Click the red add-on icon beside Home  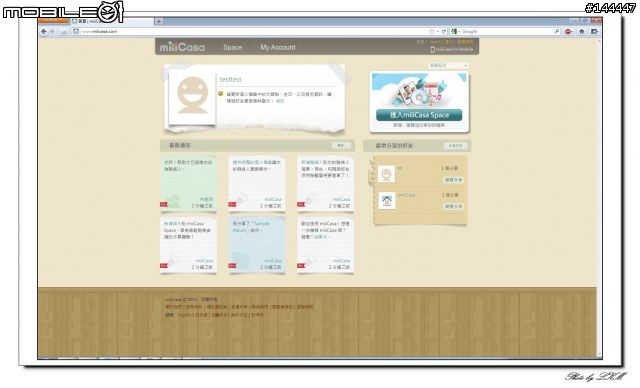coord(569,31)
